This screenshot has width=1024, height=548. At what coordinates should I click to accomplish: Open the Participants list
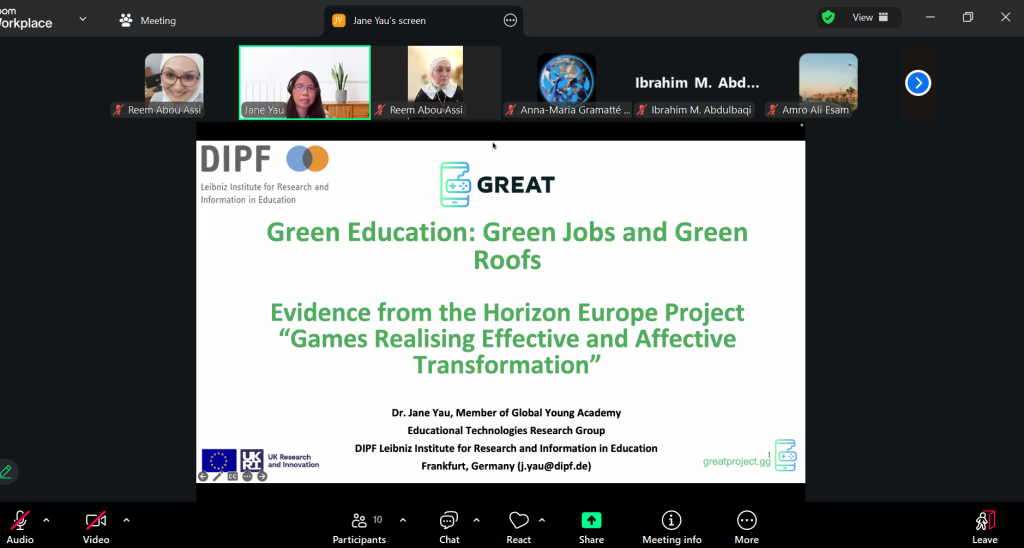359,526
